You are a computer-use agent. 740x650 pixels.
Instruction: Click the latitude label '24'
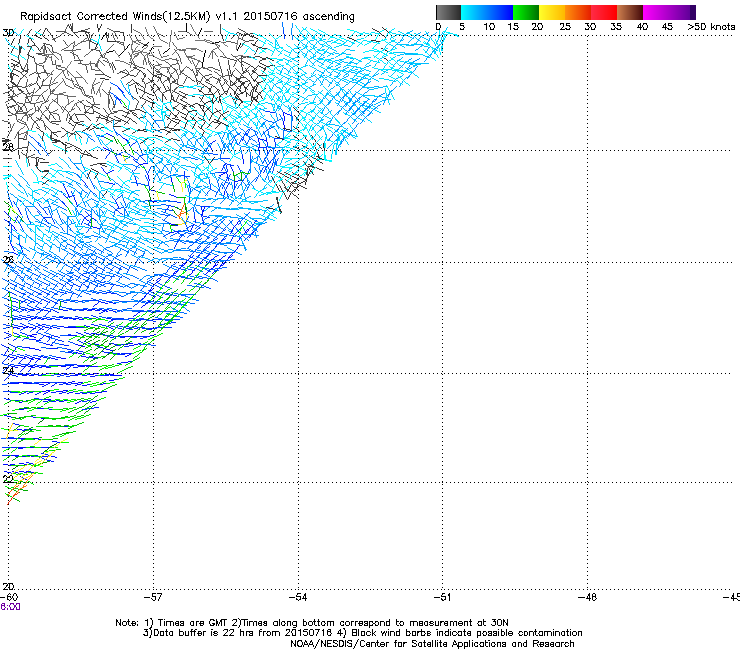[x=8, y=370]
